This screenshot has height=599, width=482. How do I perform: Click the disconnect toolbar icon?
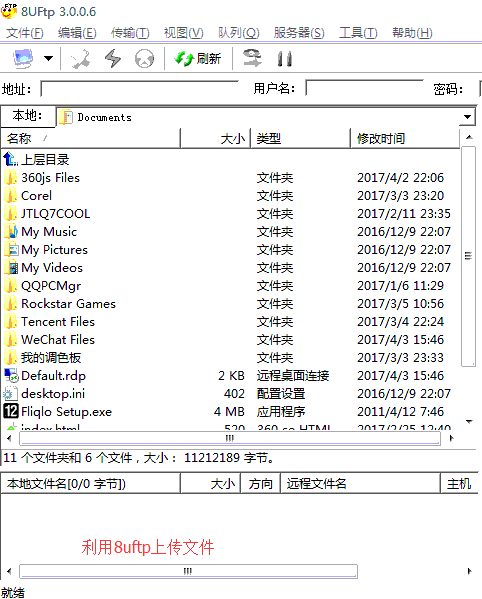click(80, 59)
